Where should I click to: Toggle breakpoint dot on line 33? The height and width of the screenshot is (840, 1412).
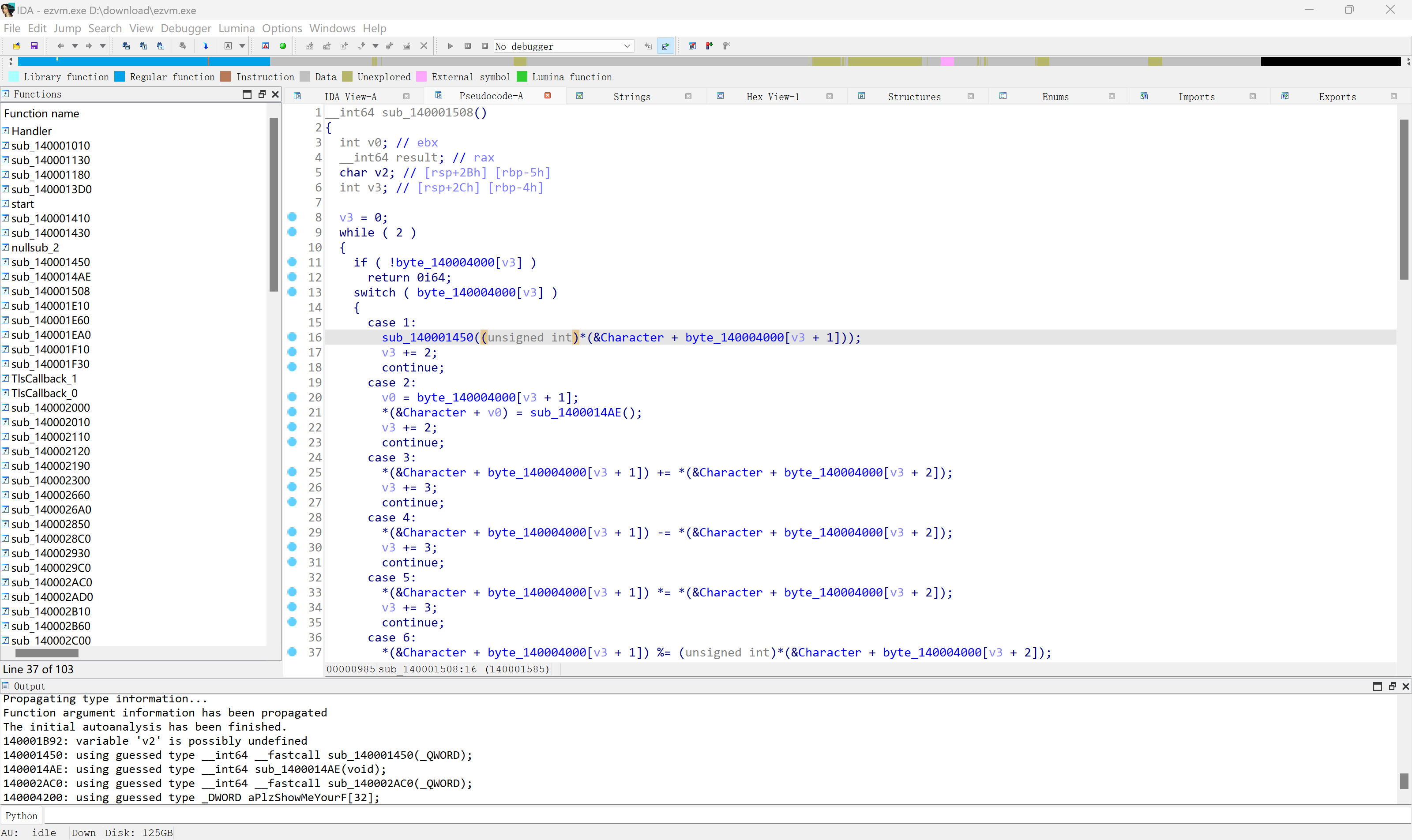[292, 592]
